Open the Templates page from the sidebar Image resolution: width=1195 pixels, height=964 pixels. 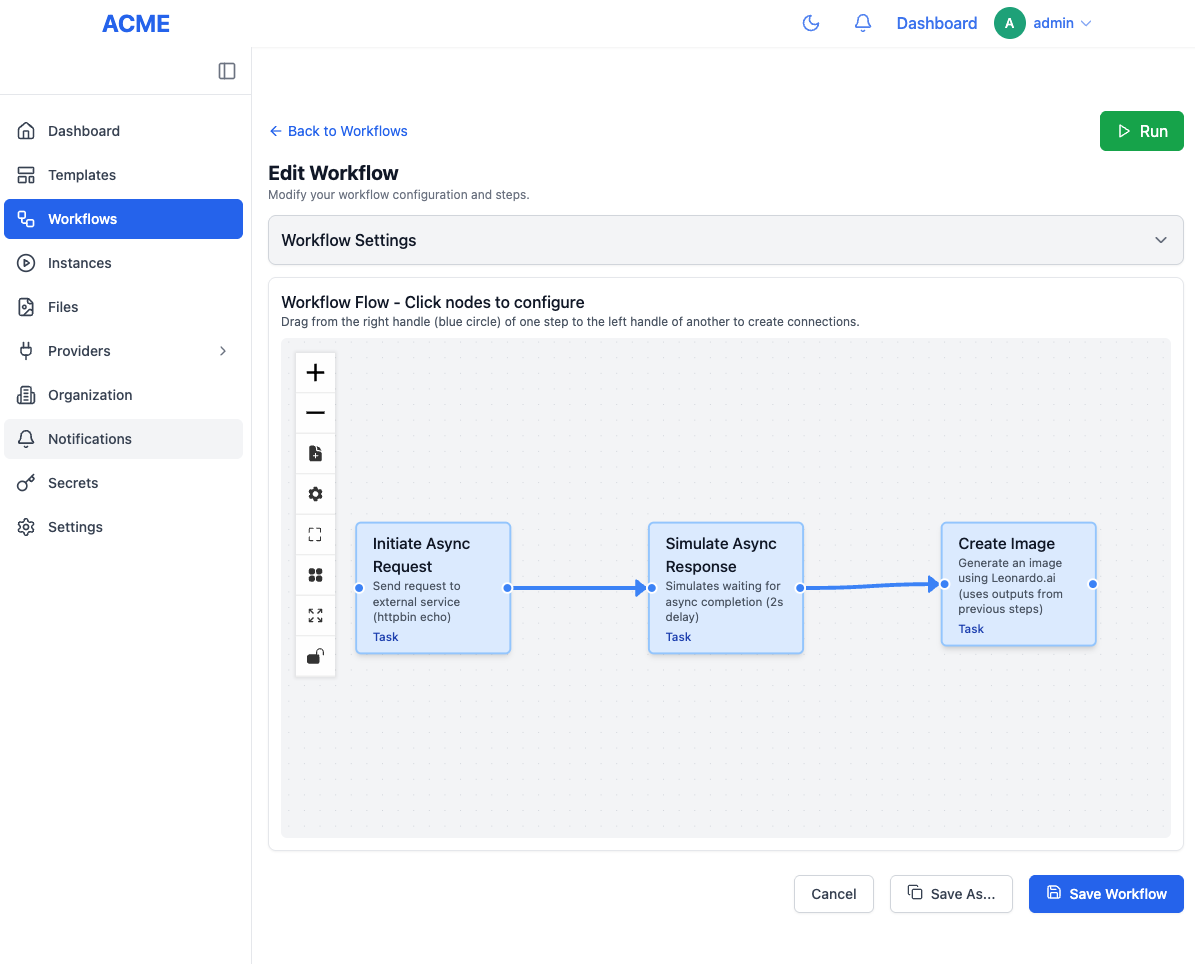[x=124, y=175]
